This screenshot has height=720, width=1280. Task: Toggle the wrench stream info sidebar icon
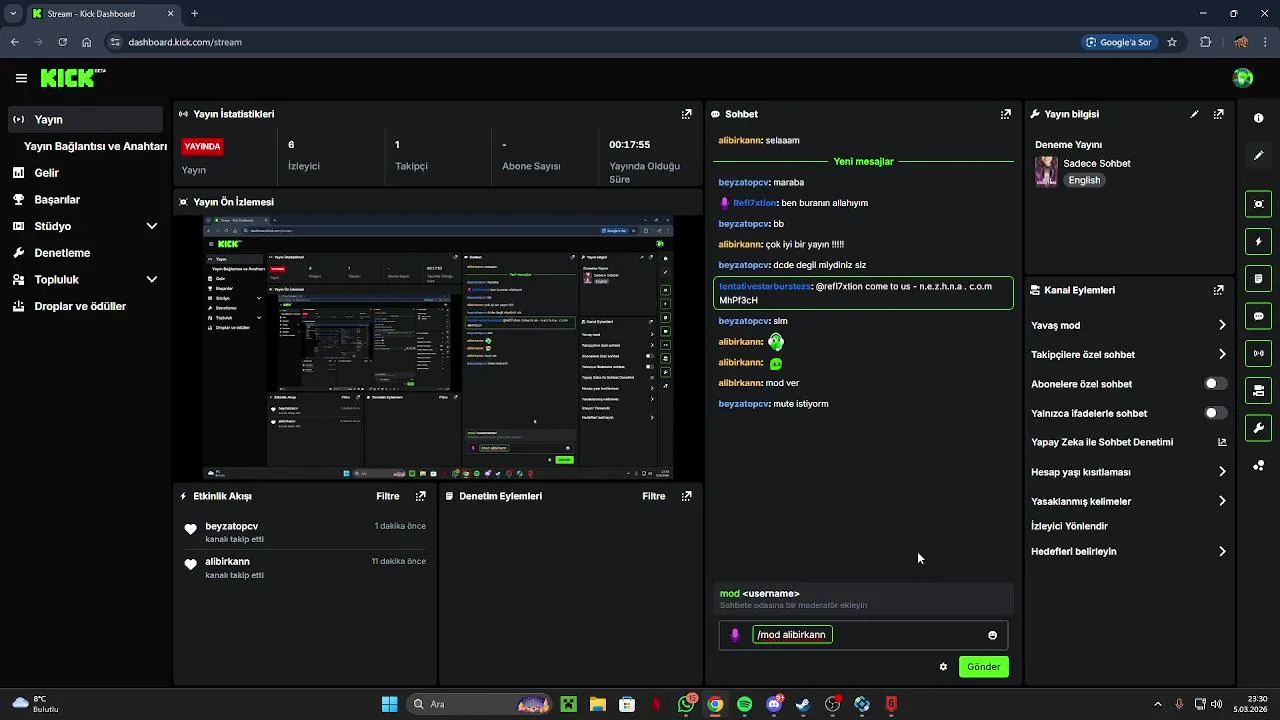(1258, 428)
